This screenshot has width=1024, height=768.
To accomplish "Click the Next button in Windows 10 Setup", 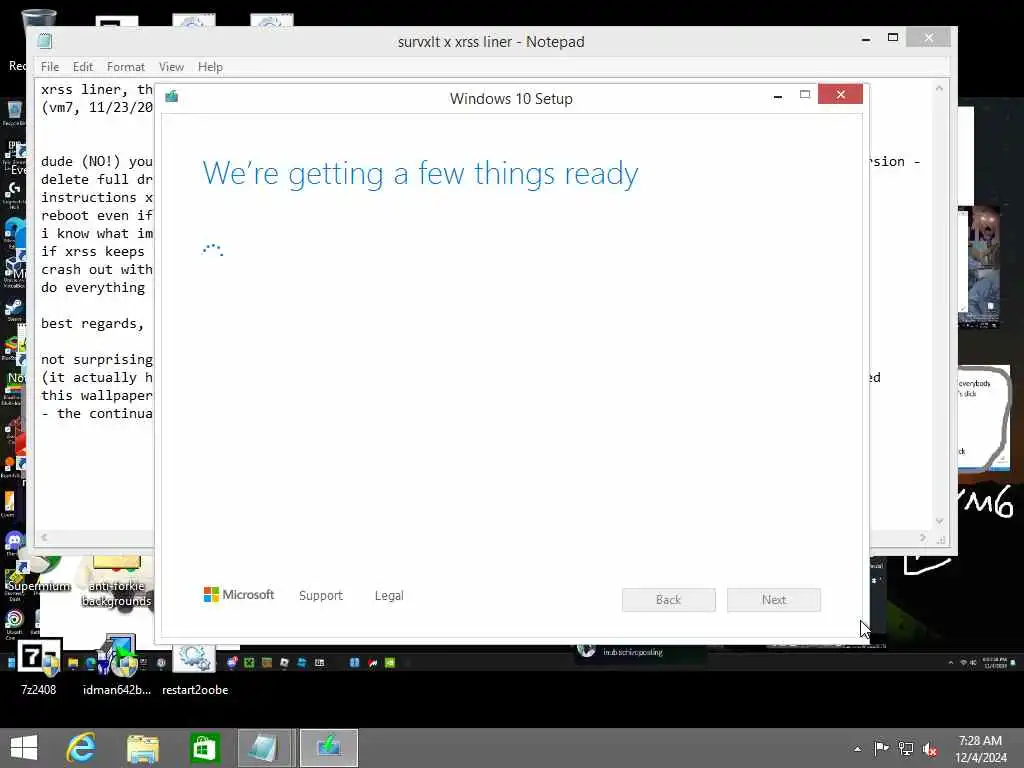I will tap(774, 600).
